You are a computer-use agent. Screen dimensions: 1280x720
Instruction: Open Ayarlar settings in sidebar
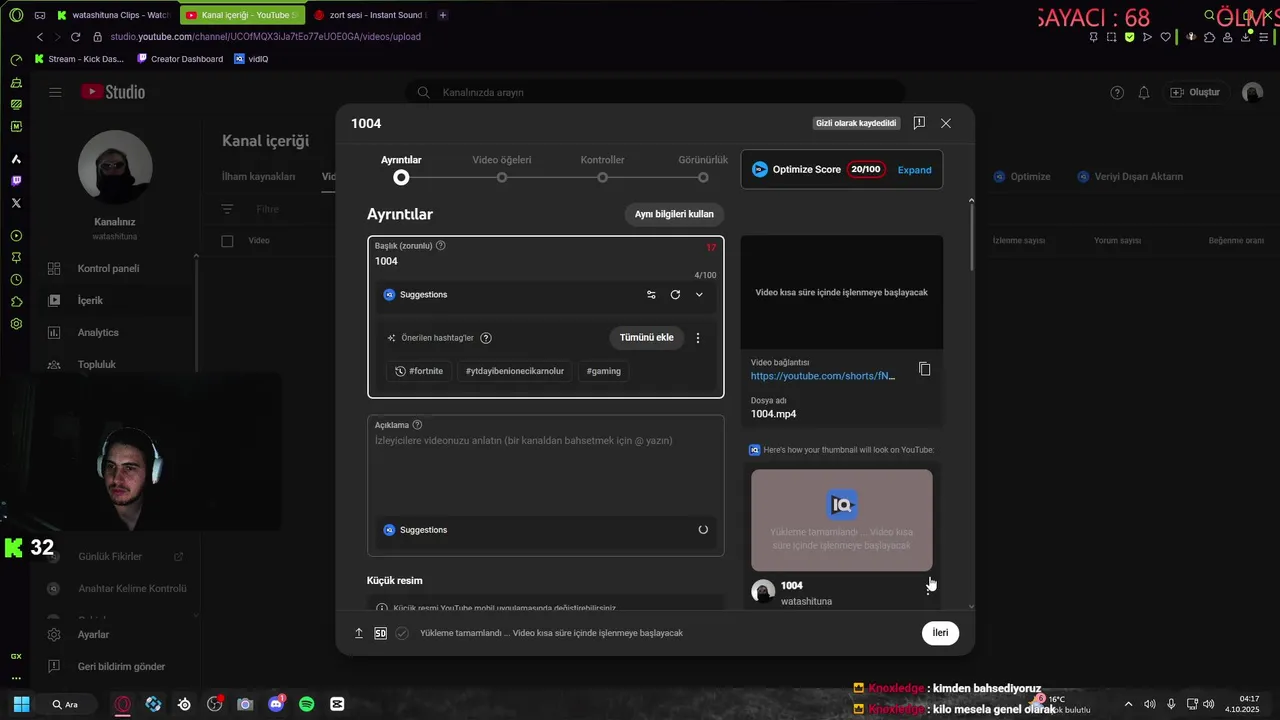[x=93, y=634]
